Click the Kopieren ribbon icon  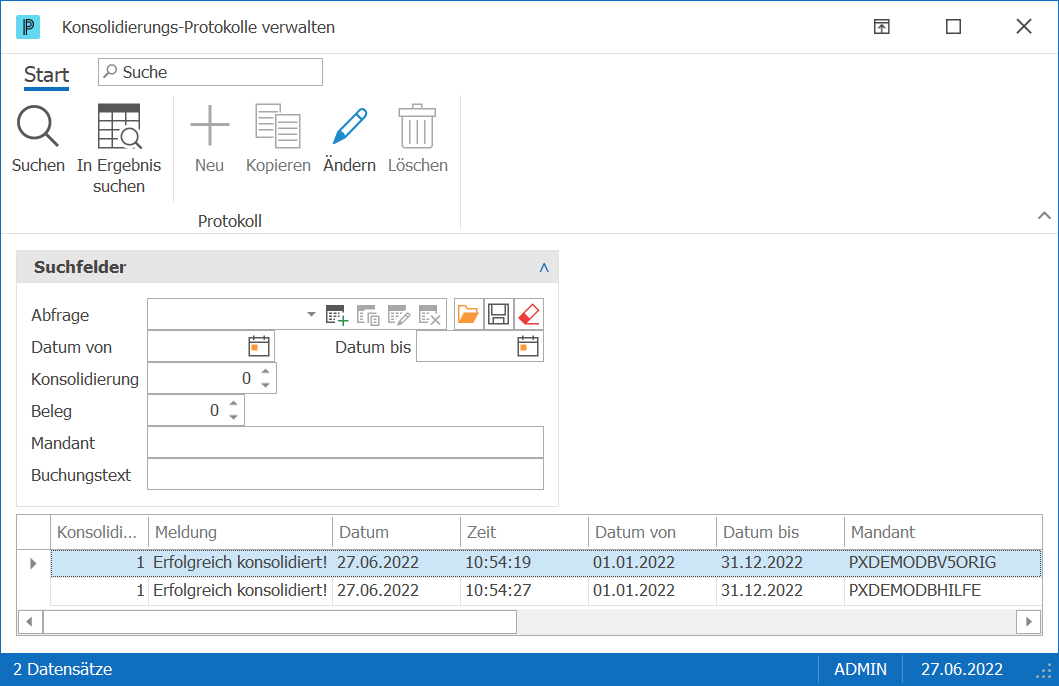point(278,126)
